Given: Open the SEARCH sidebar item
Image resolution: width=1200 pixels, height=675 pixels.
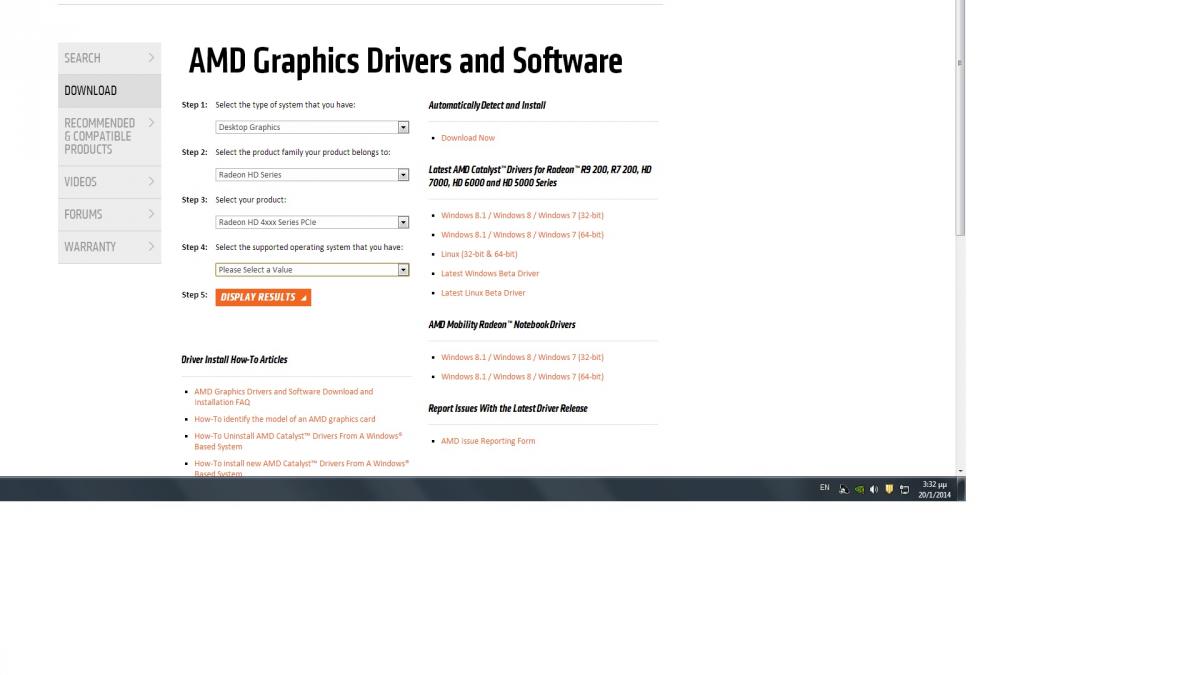Looking at the screenshot, I should pos(109,58).
